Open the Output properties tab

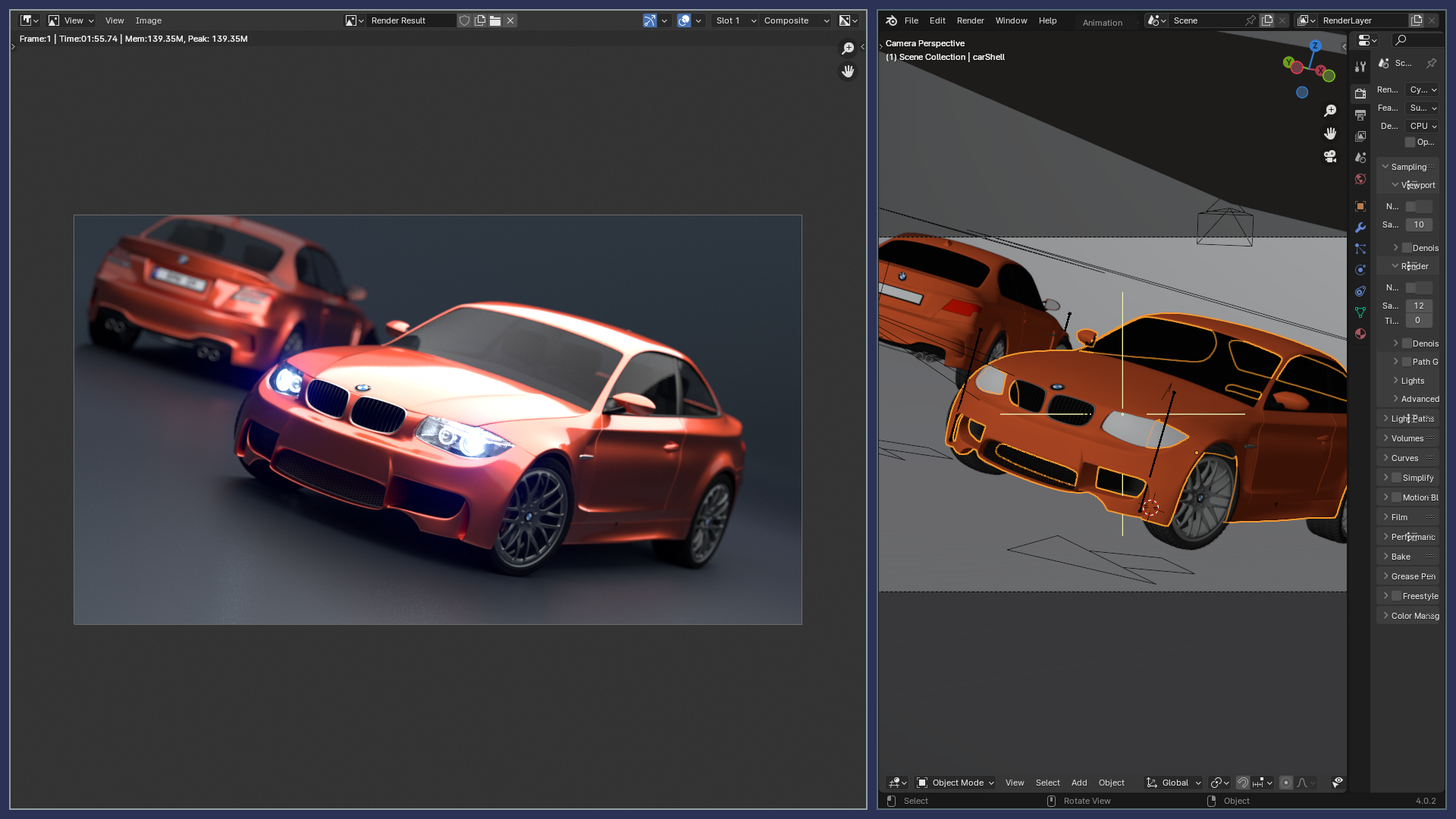click(1360, 115)
